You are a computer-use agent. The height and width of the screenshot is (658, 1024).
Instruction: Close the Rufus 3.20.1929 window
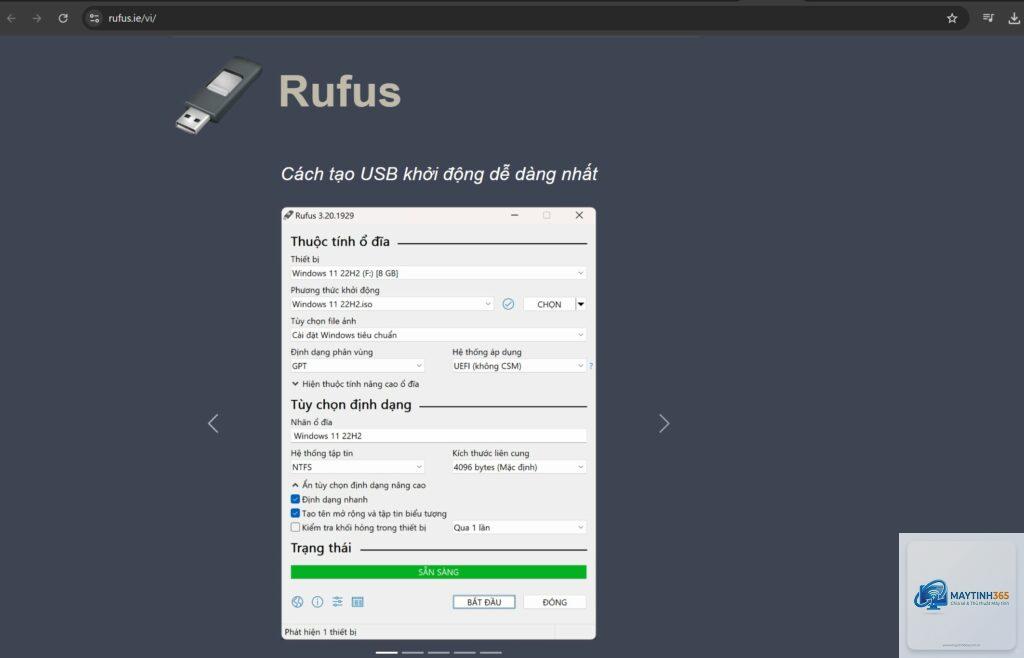click(x=579, y=215)
